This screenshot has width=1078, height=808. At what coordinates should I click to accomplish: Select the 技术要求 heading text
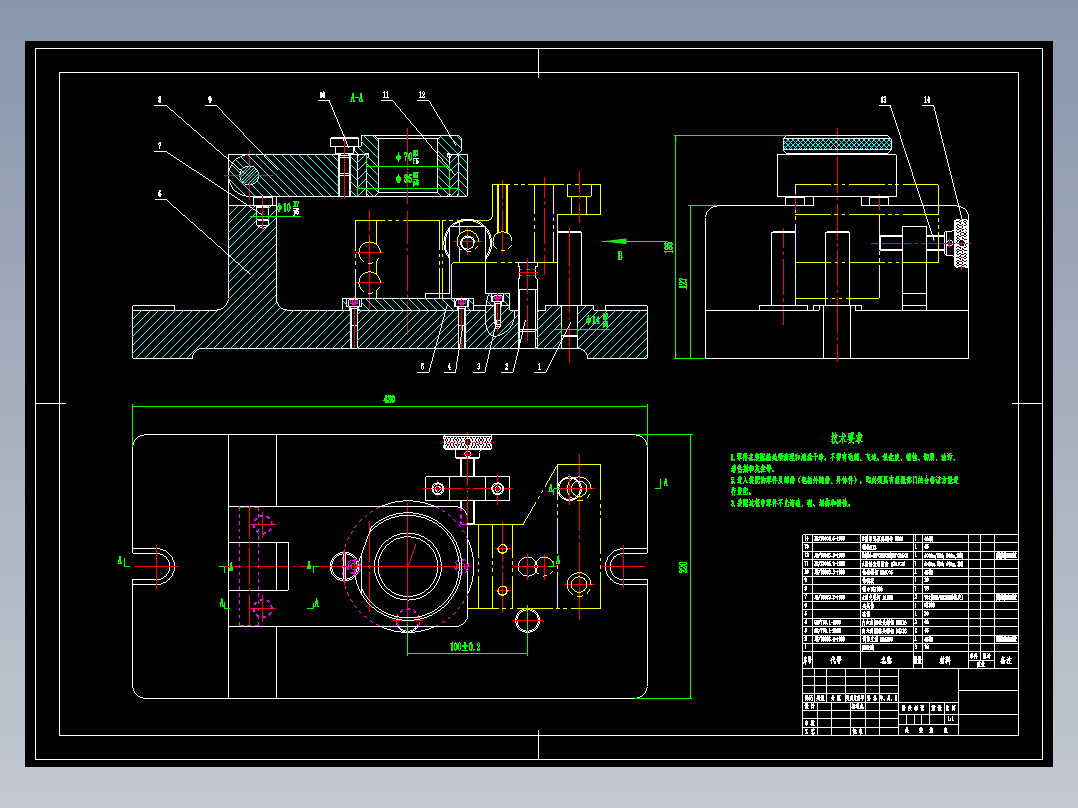846,438
